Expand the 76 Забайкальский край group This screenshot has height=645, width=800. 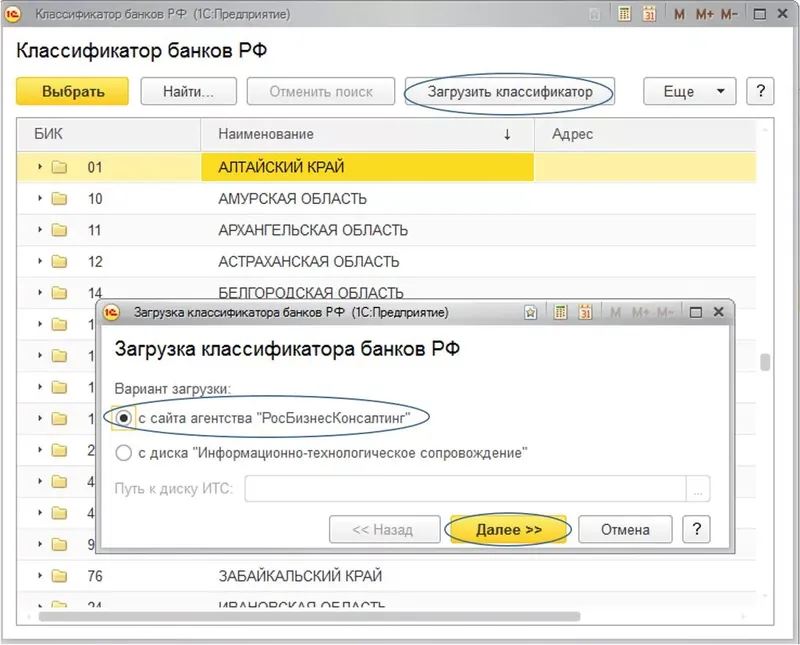40,576
